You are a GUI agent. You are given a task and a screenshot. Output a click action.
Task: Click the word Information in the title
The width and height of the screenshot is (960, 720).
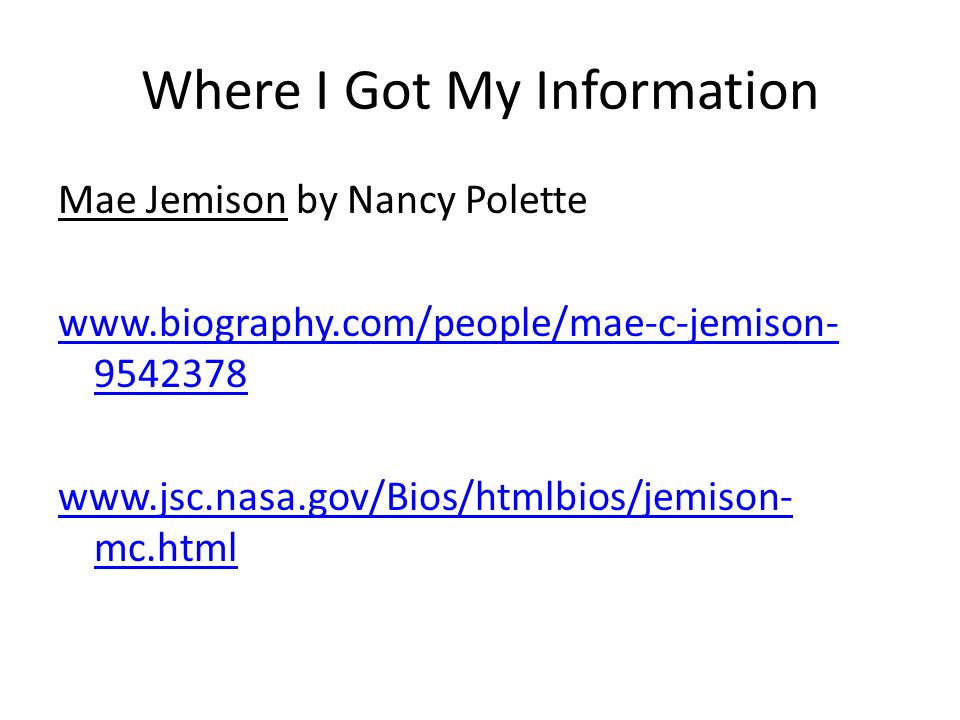[x=677, y=91]
